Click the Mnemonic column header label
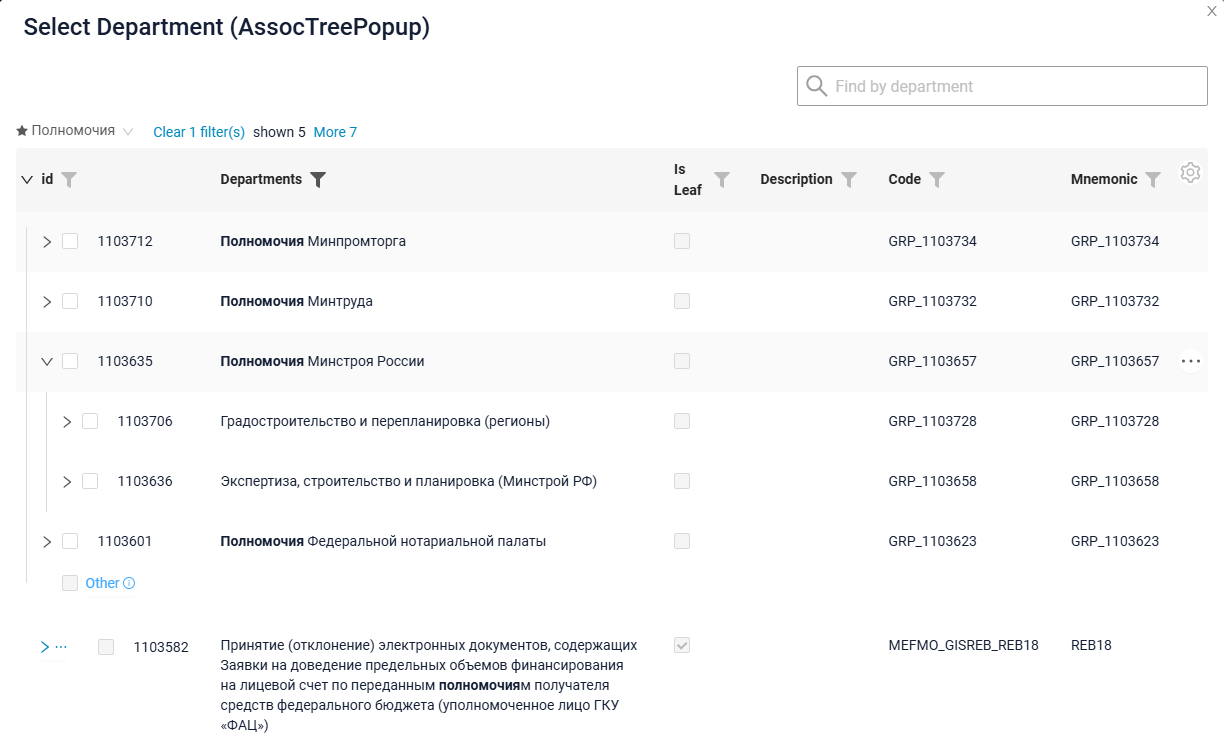The height and width of the screenshot is (748, 1224). point(1104,179)
